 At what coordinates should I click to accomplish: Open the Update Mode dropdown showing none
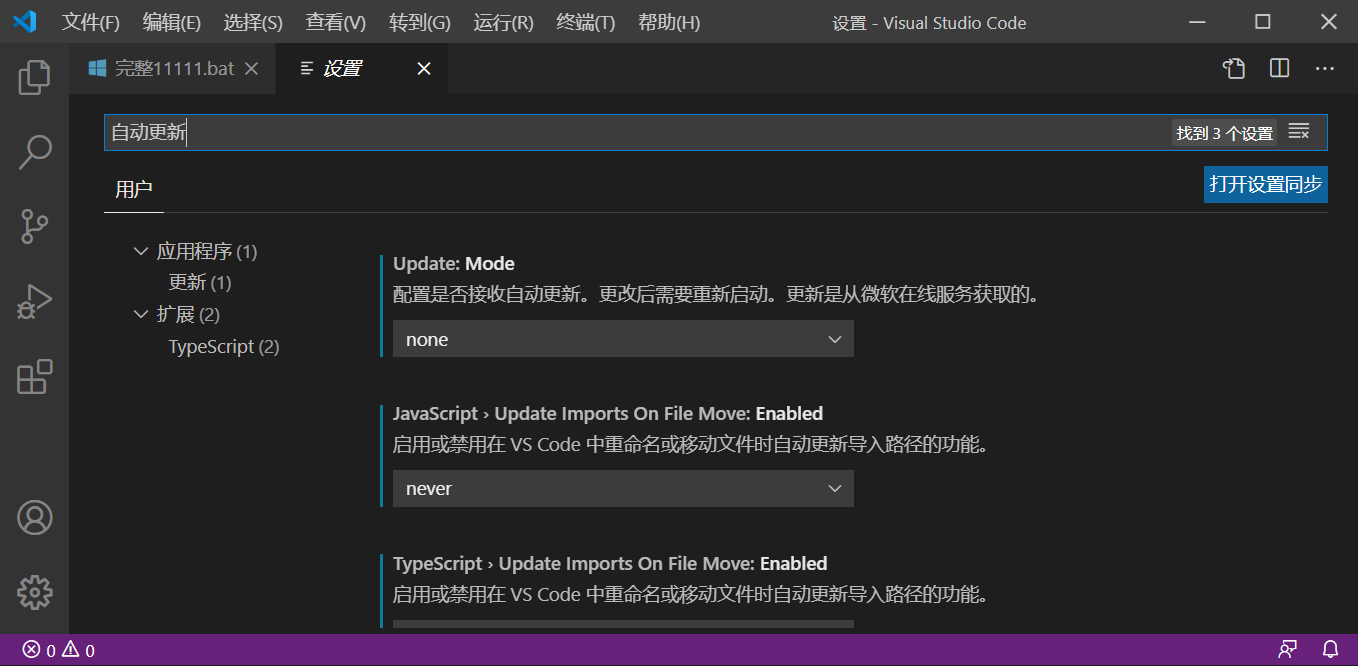[x=623, y=339]
